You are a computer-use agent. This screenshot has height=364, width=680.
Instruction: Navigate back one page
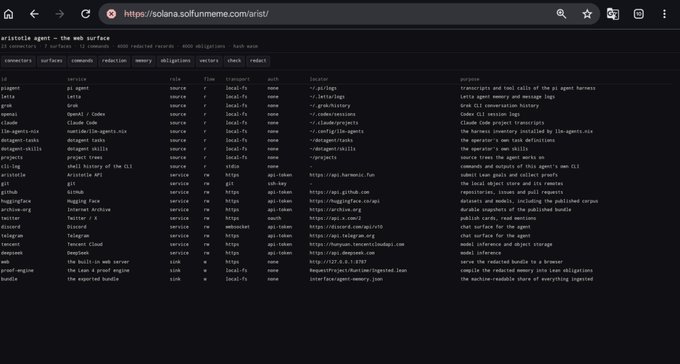tap(34, 14)
